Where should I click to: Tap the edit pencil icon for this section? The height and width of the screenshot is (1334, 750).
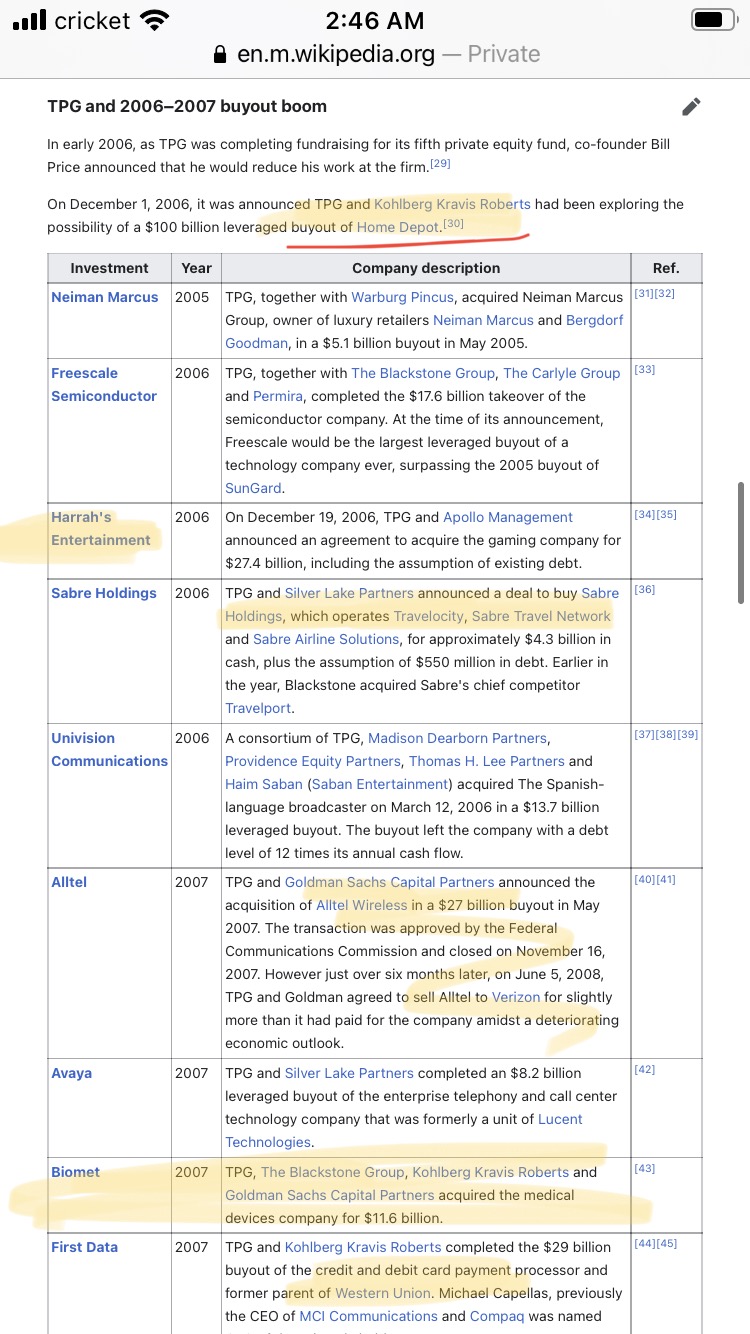tap(690, 107)
